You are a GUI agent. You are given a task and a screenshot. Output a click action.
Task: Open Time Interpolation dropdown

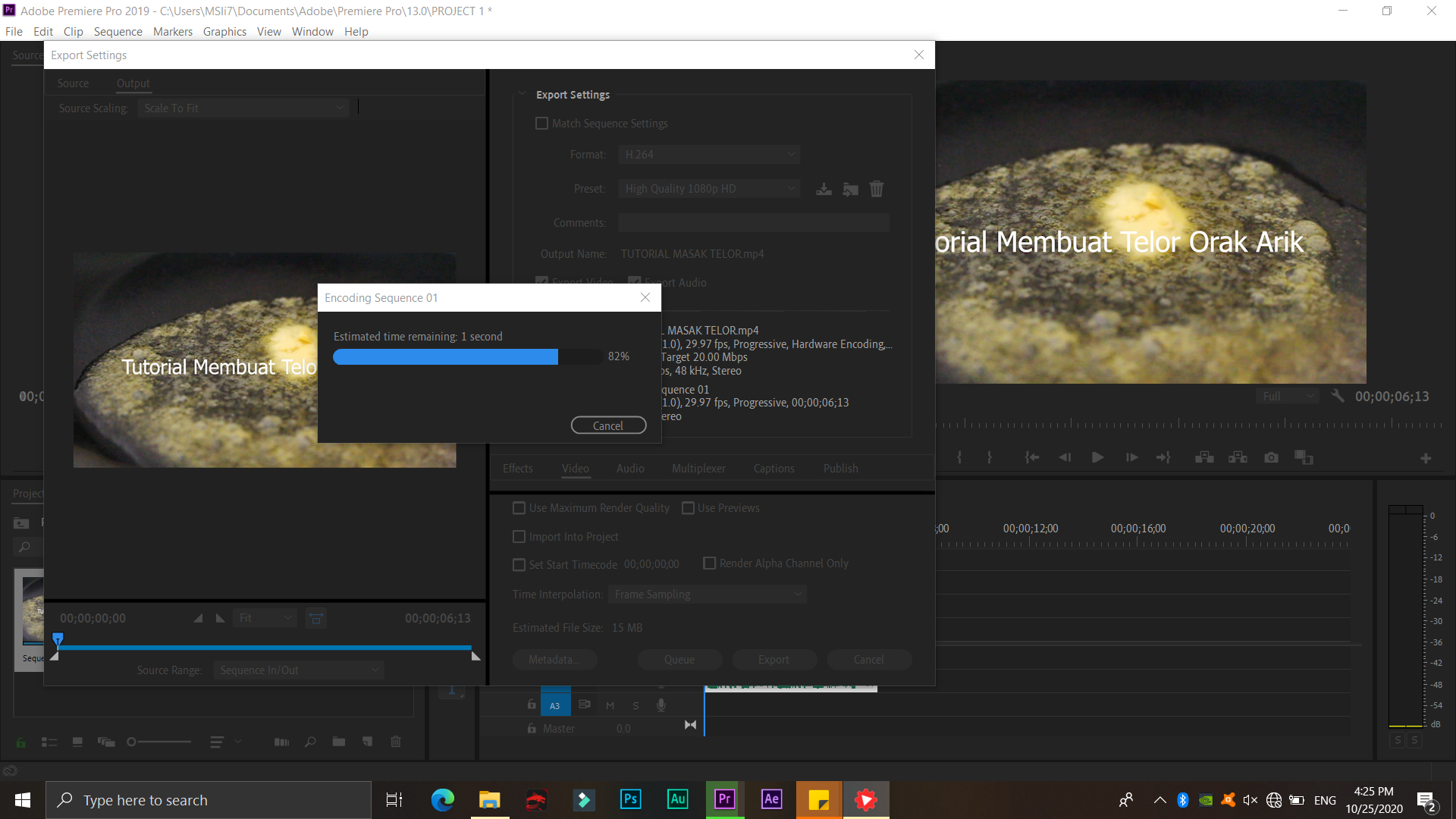coord(707,595)
